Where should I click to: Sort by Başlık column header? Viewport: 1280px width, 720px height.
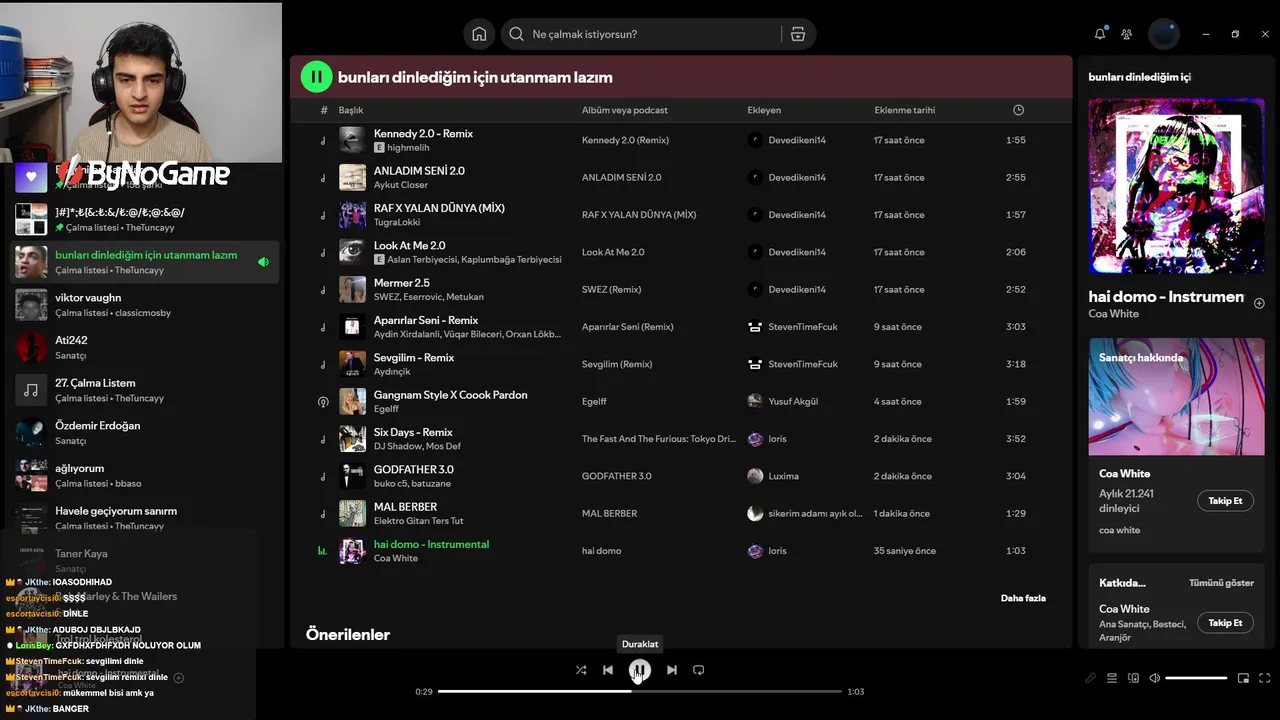coord(351,110)
